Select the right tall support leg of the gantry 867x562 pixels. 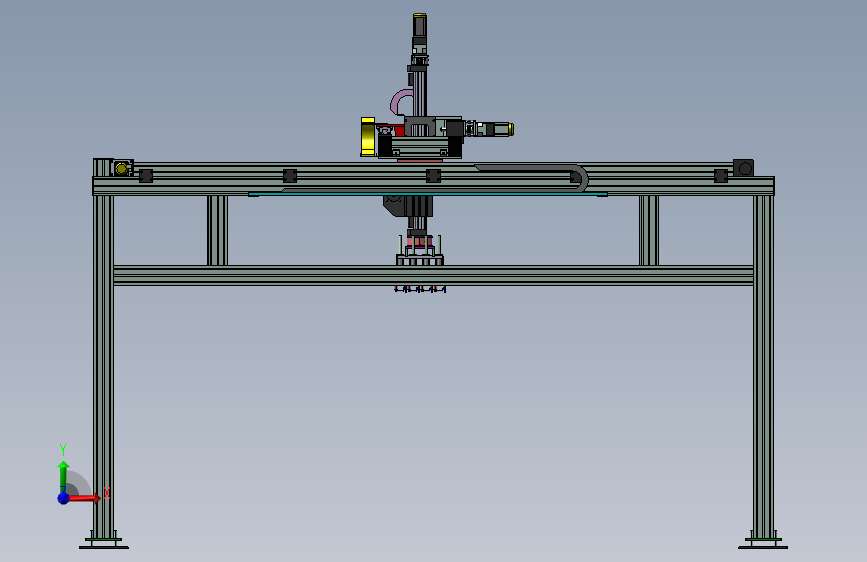click(x=763, y=365)
